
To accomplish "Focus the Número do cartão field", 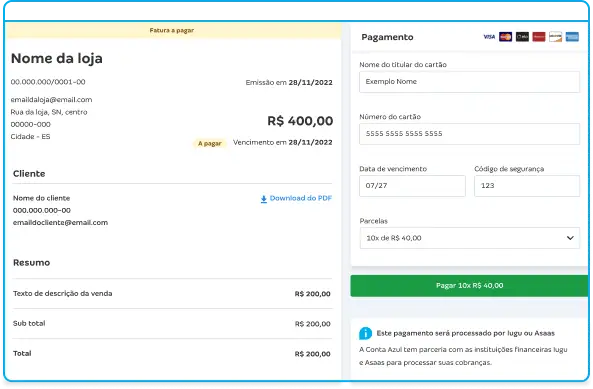I will (469, 134).
